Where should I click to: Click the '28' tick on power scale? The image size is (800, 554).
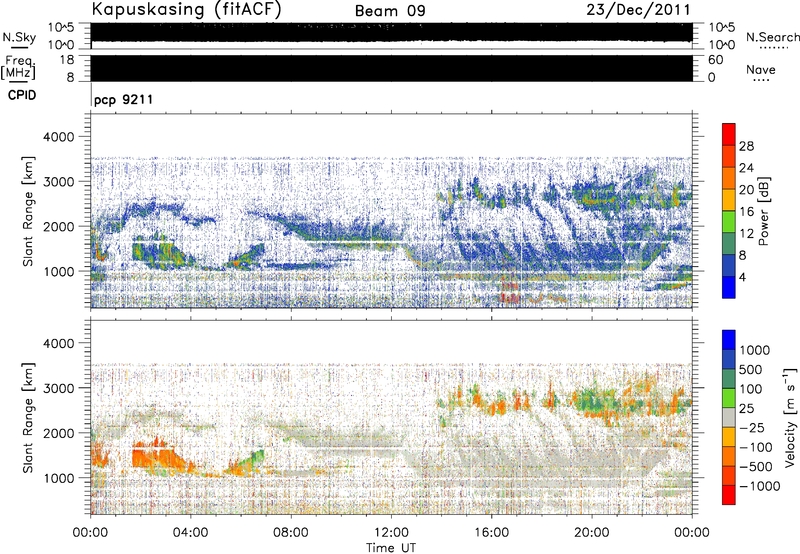[x=746, y=146]
